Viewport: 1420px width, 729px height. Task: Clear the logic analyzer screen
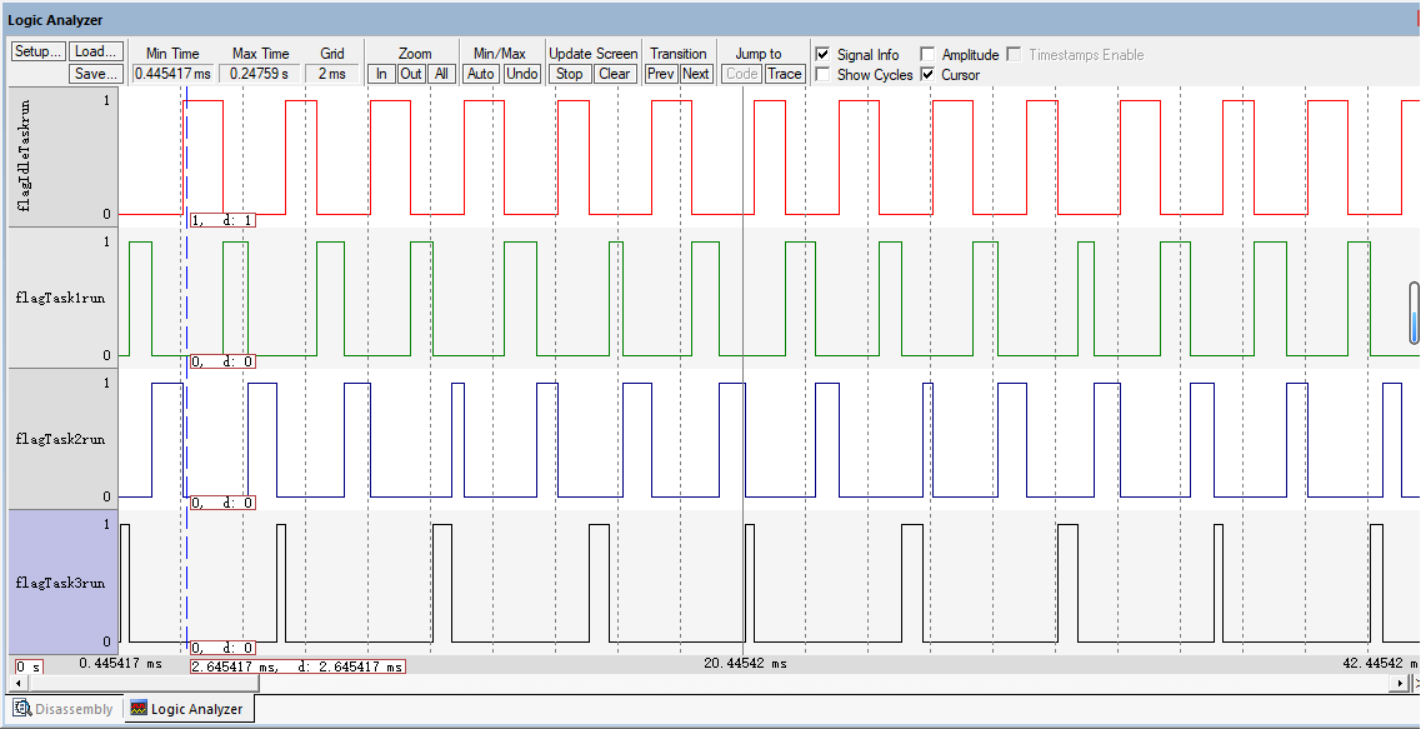[x=614, y=74]
